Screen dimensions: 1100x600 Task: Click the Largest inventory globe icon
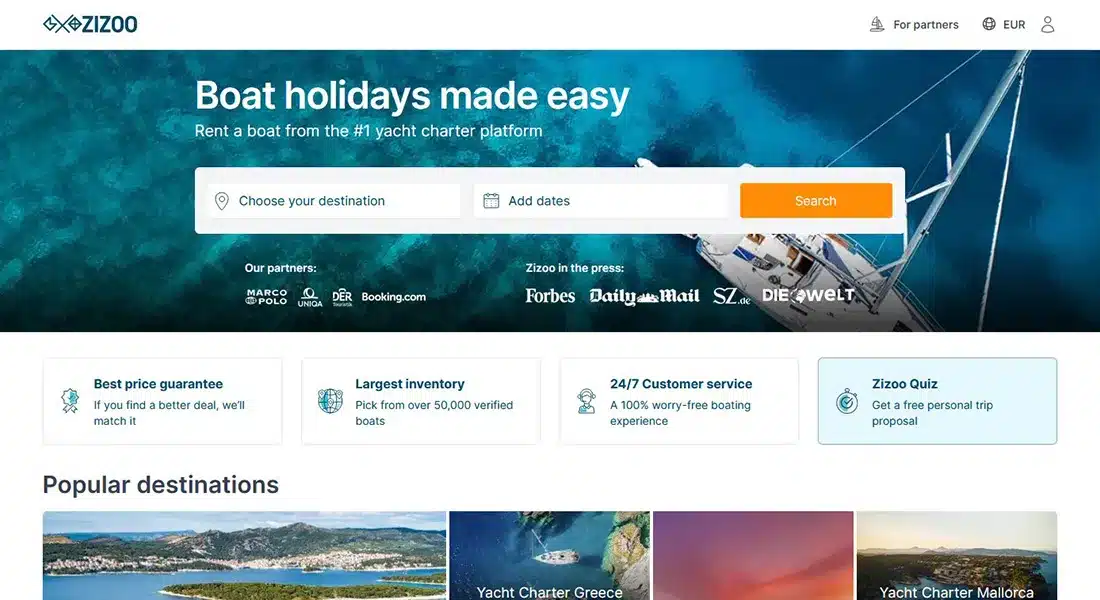pyautogui.click(x=330, y=401)
